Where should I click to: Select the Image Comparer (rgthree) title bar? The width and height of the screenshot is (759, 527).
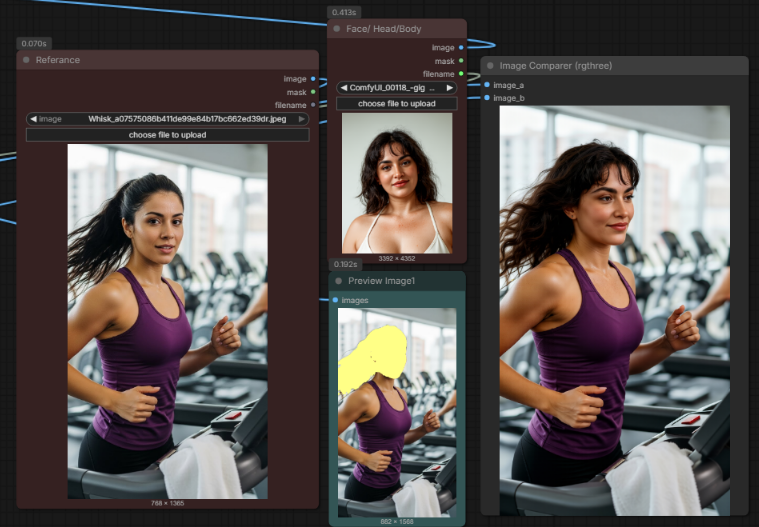click(615, 66)
